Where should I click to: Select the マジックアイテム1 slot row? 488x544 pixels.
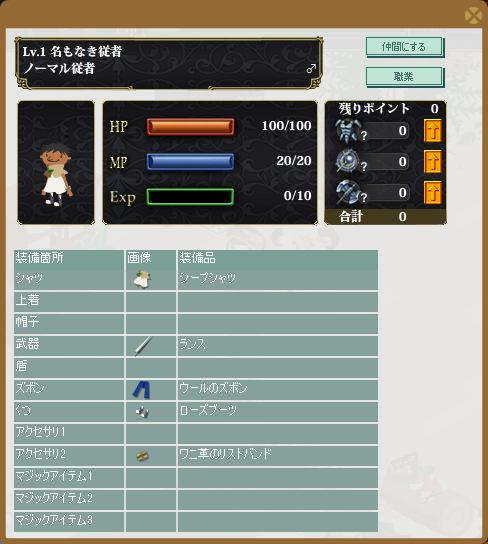196,477
